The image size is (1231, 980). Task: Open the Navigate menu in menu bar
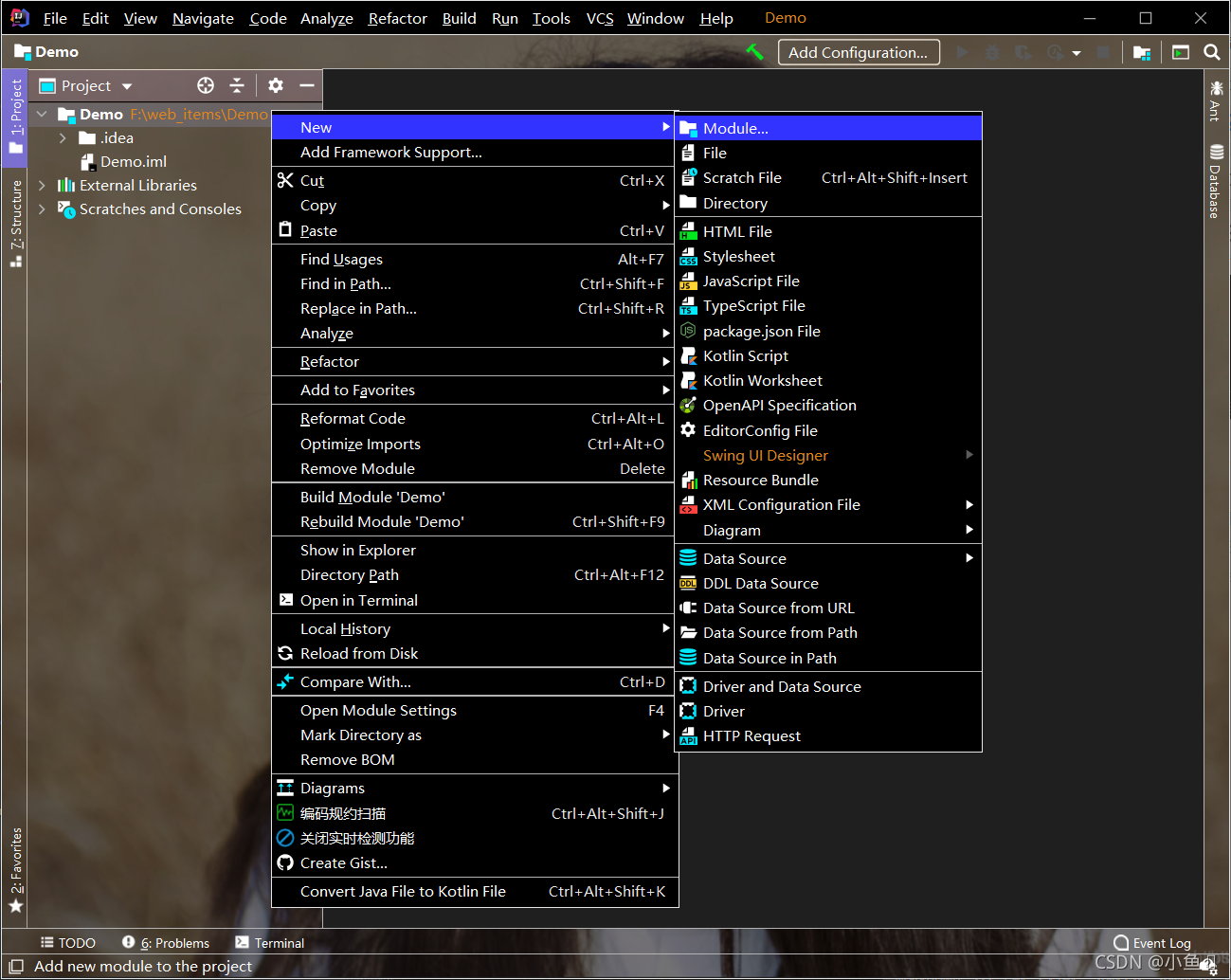coord(203,18)
